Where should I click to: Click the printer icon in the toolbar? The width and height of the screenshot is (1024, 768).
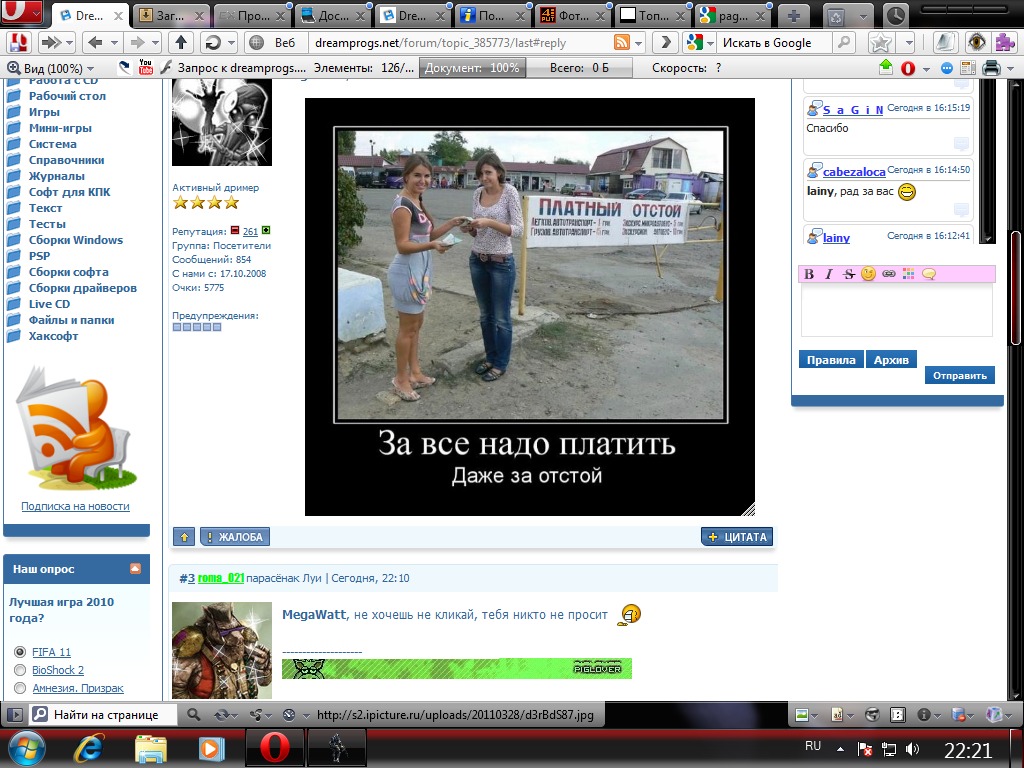coord(991,68)
